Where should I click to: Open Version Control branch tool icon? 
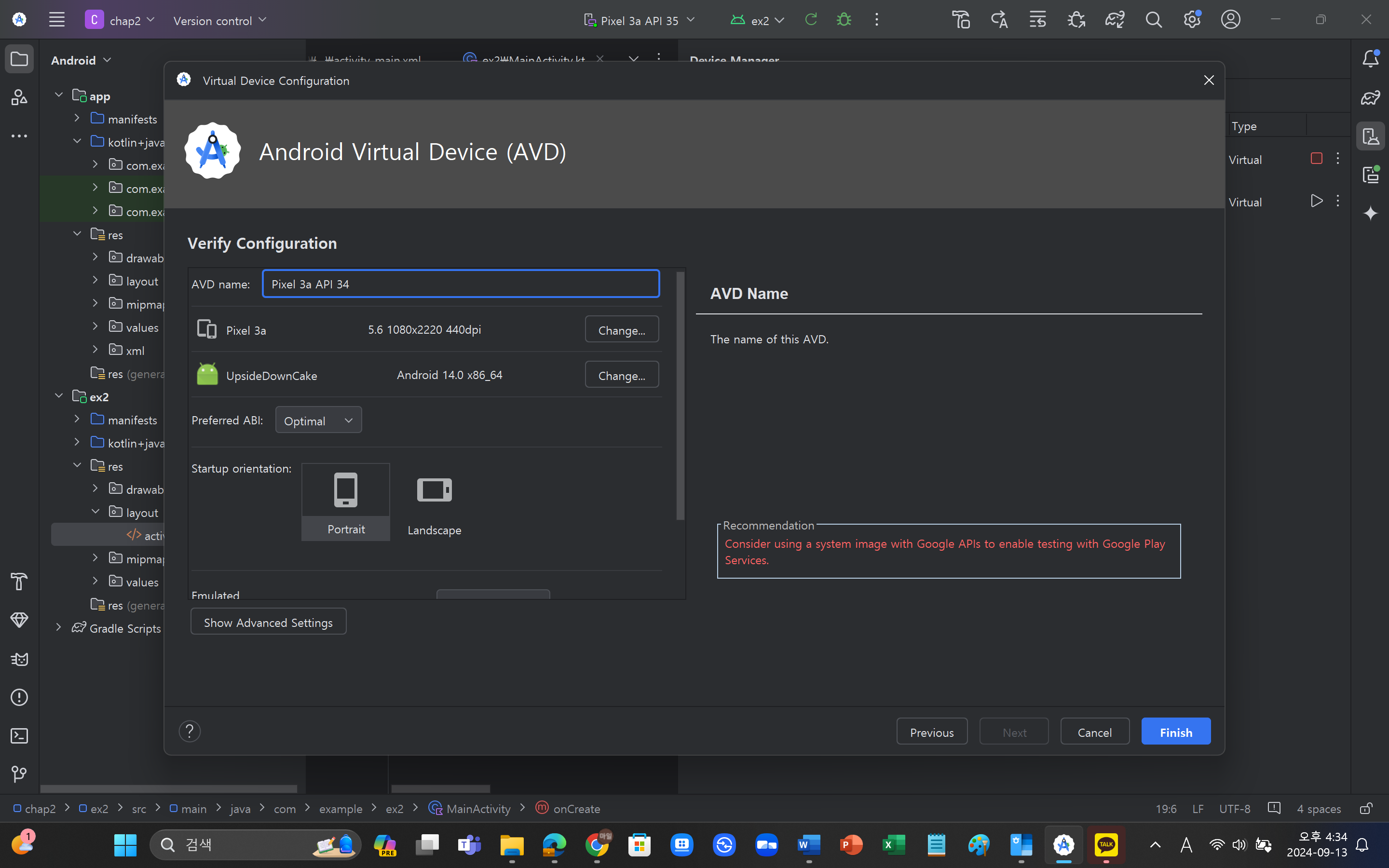19,774
